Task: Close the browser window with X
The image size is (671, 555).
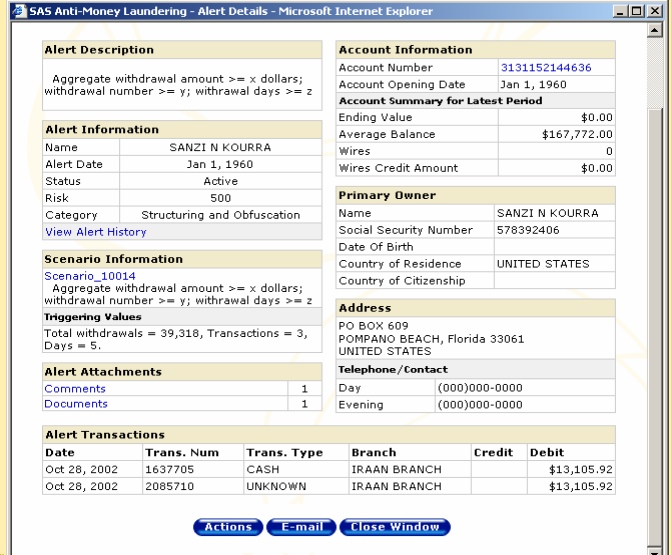Action: click(x=656, y=11)
